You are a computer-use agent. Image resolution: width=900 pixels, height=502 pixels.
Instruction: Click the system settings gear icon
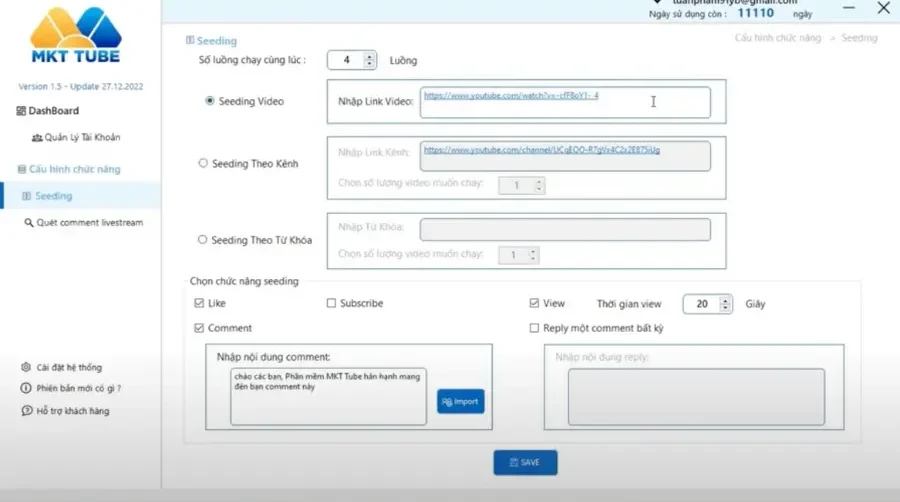pos(26,367)
